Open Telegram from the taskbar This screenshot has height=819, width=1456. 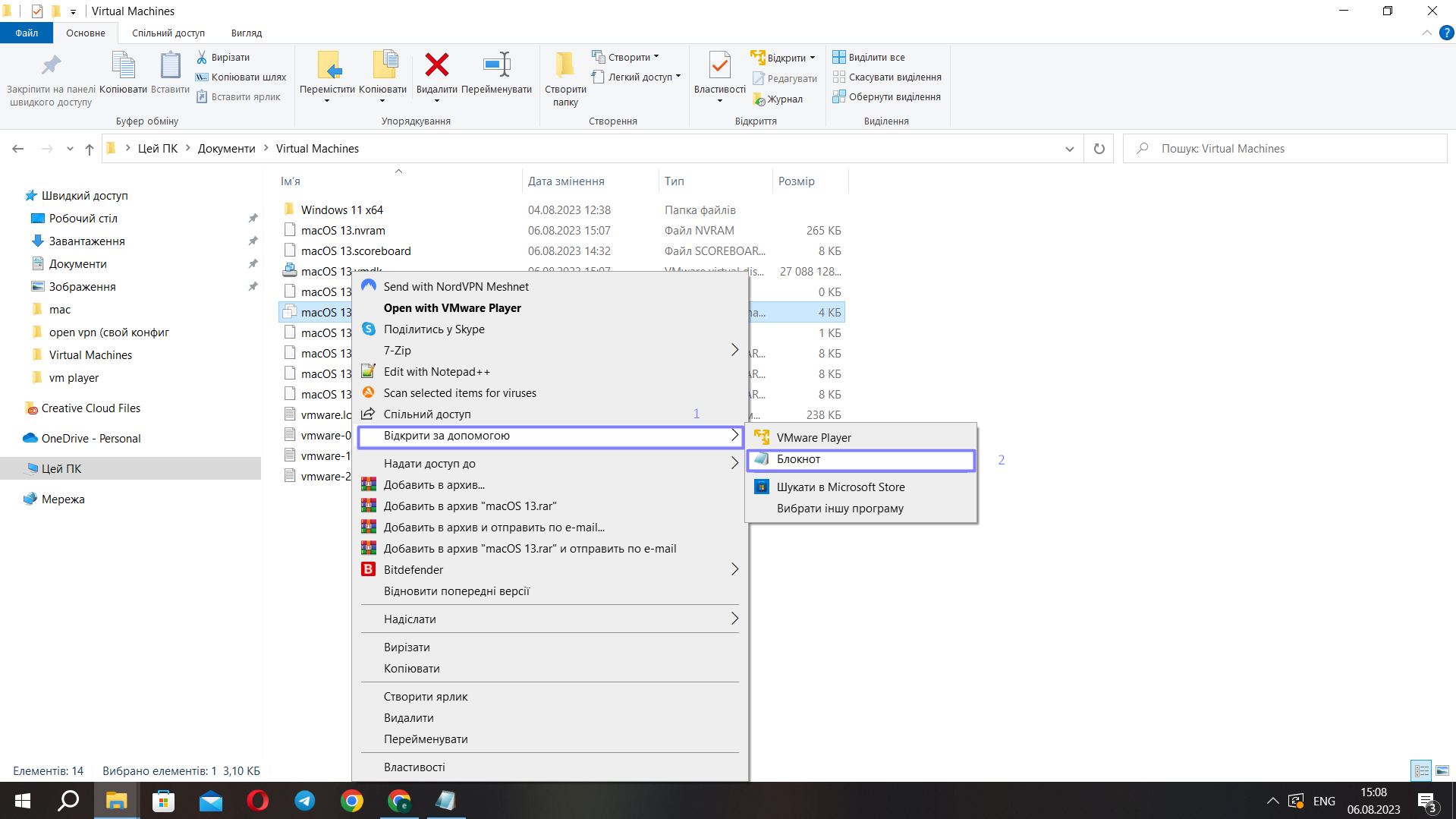point(305,801)
